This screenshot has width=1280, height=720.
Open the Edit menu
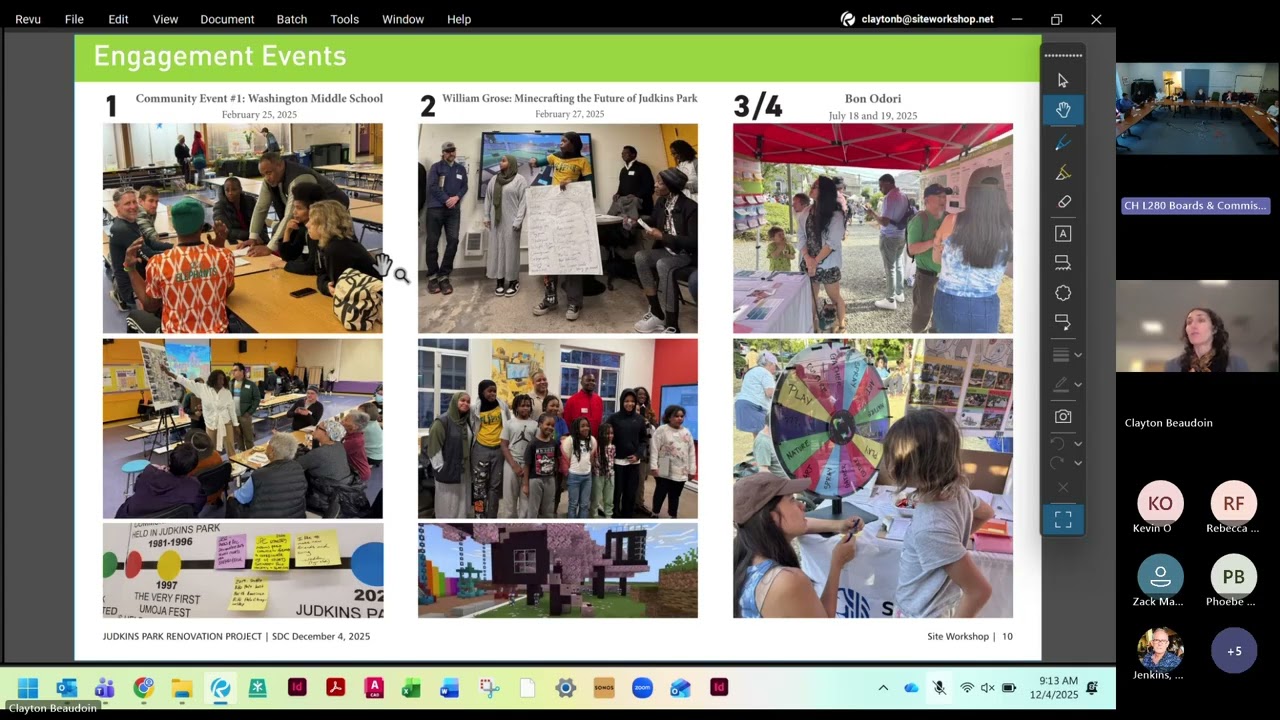point(118,19)
